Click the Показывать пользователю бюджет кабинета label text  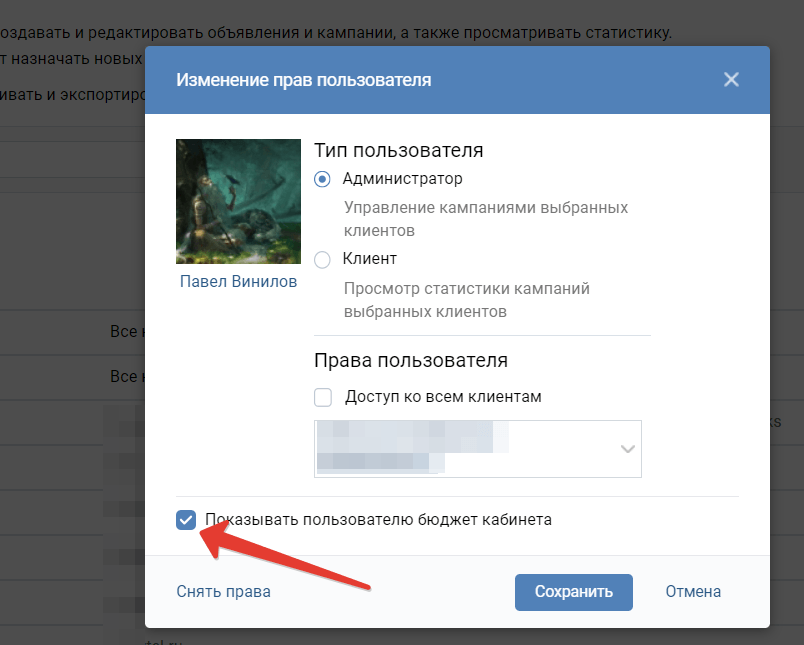point(378,520)
